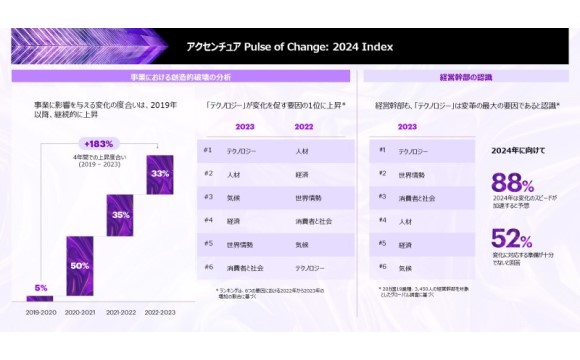Click '消費者と社会' ranked #3 in the executives table
The height and width of the screenshot is (360, 580).
point(417,198)
